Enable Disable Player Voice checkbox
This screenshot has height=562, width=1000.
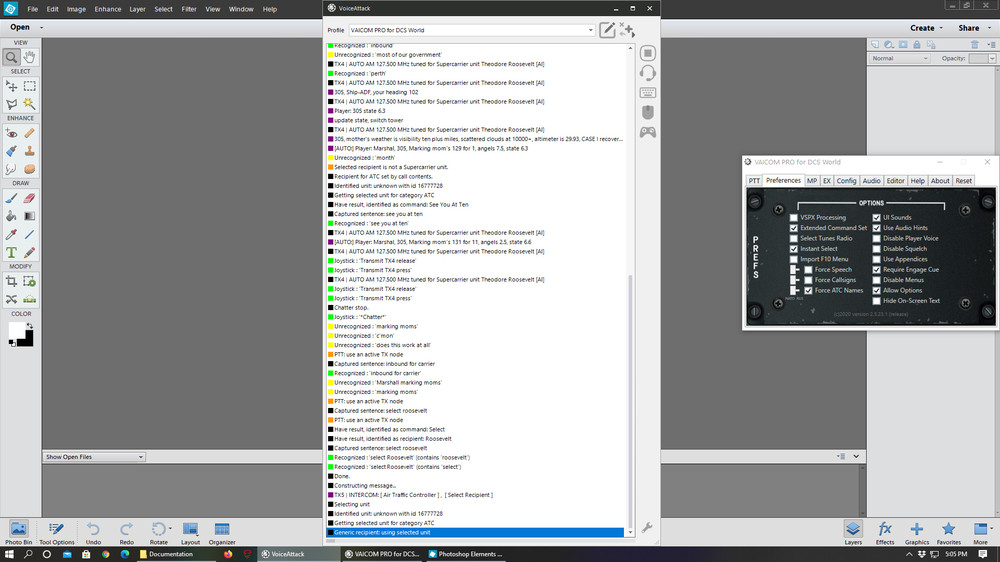876,239
